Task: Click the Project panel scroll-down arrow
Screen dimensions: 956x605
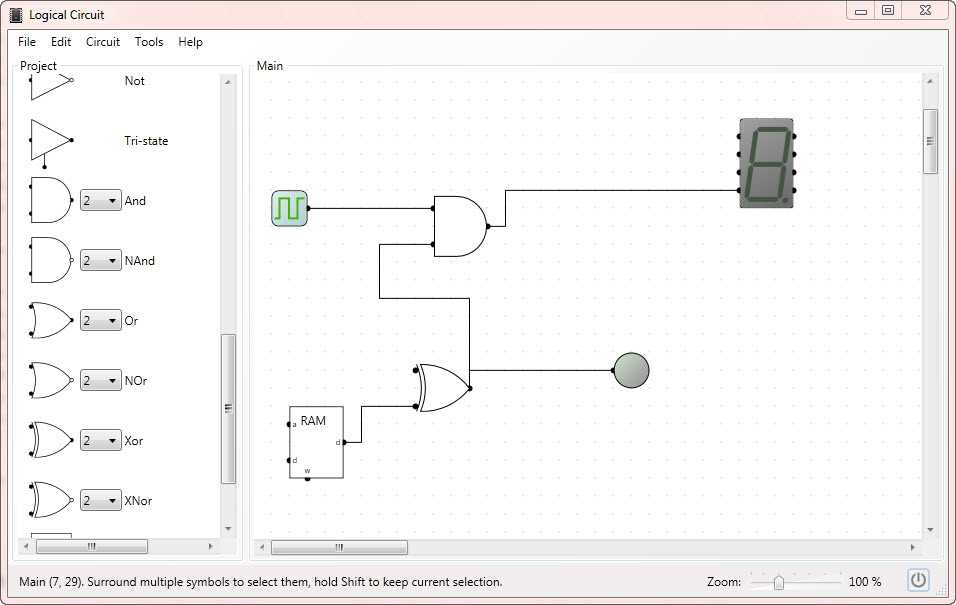Action: [x=228, y=528]
